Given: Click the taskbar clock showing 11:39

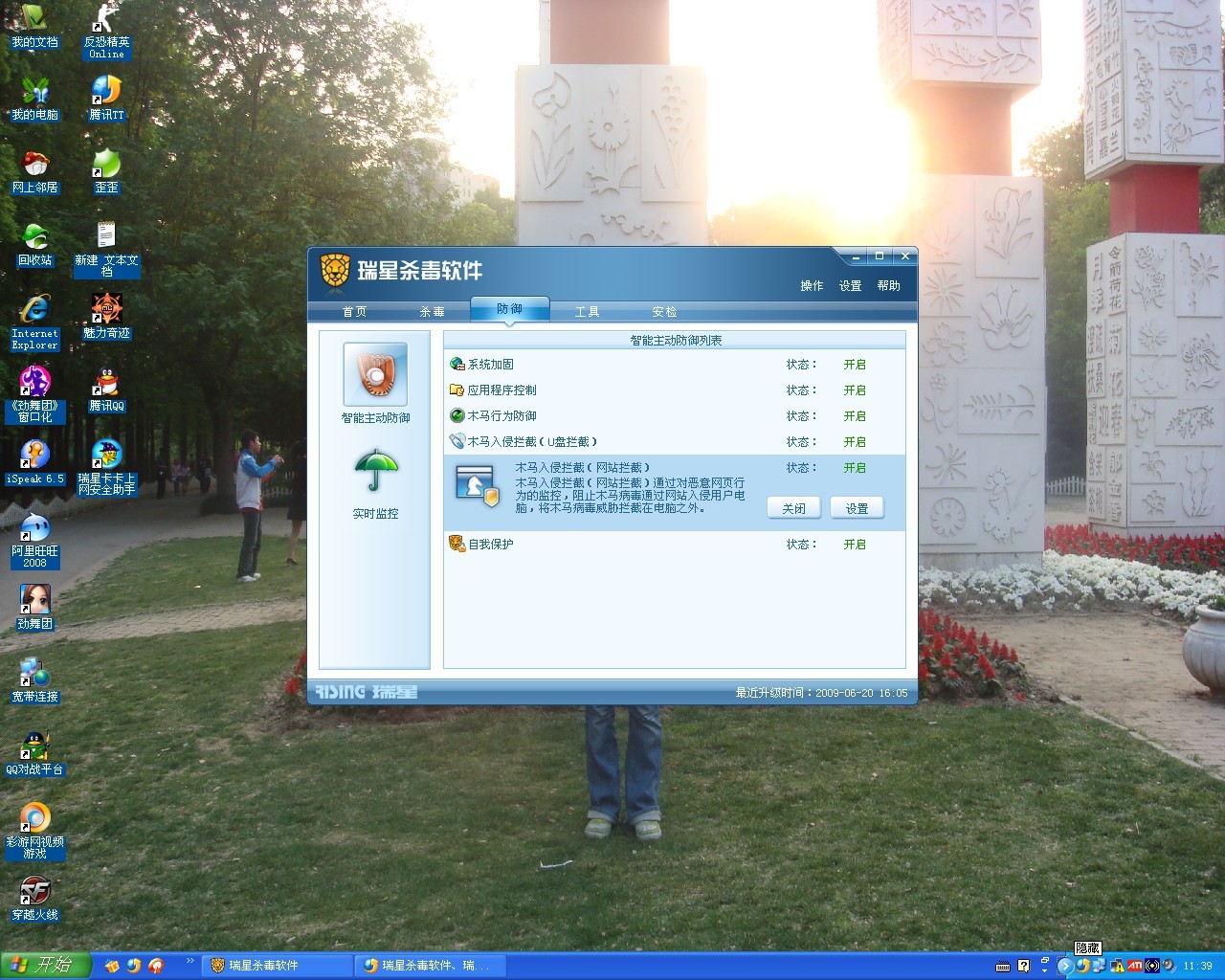Looking at the screenshot, I should coord(1197,967).
